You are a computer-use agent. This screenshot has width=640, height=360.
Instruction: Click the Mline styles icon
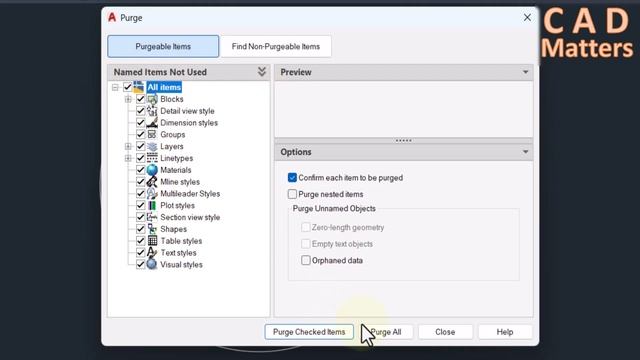(x=152, y=182)
